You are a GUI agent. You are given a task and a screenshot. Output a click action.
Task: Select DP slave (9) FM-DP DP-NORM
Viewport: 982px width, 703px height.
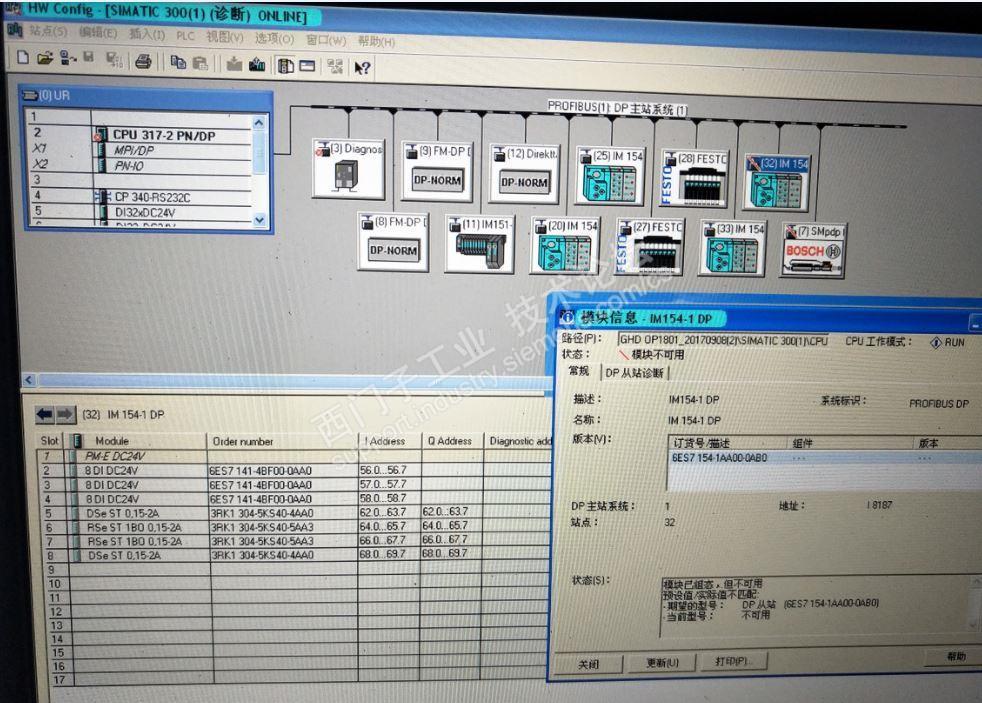click(x=437, y=172)
